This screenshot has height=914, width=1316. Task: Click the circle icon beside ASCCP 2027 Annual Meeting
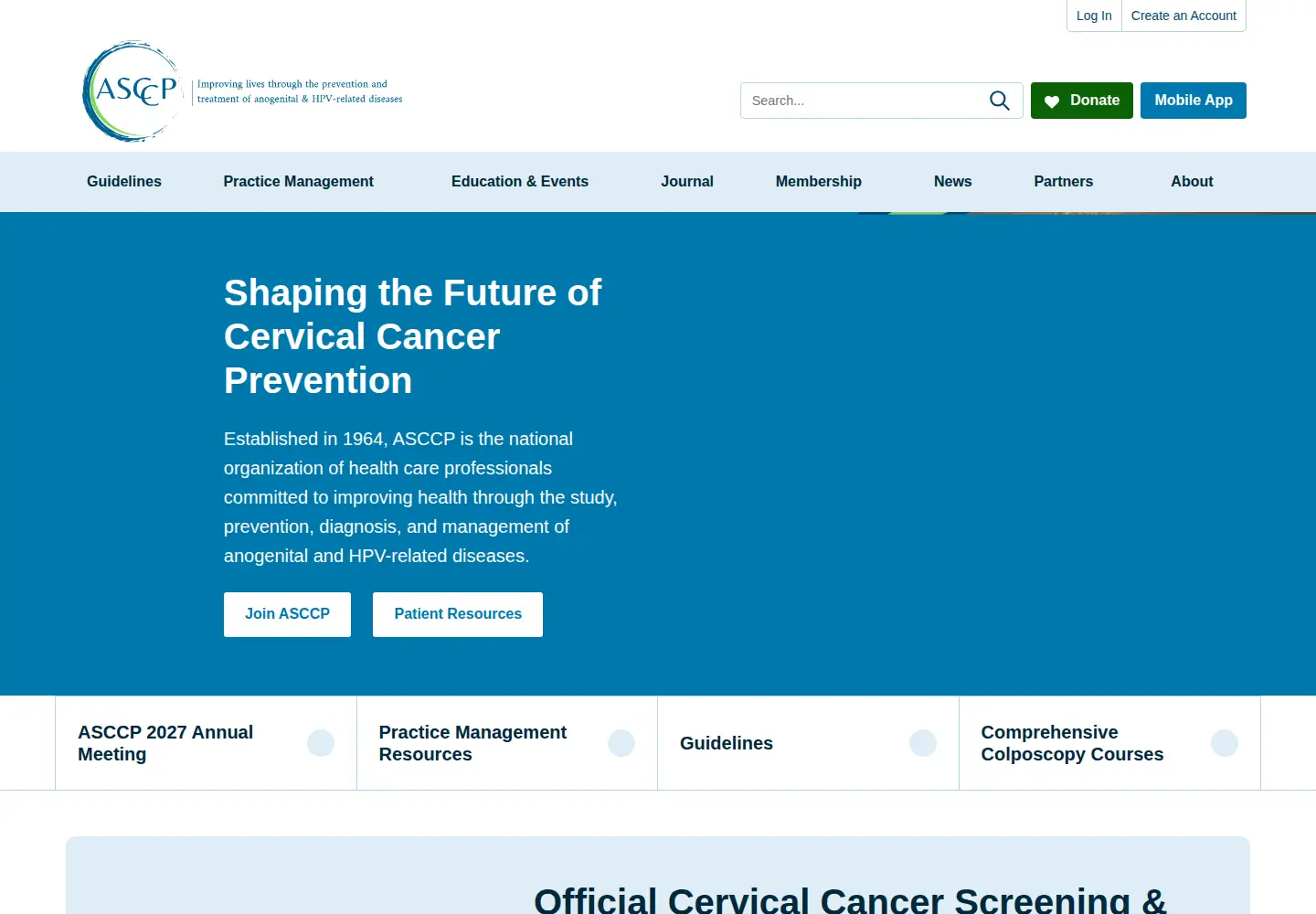click(321, 743)
